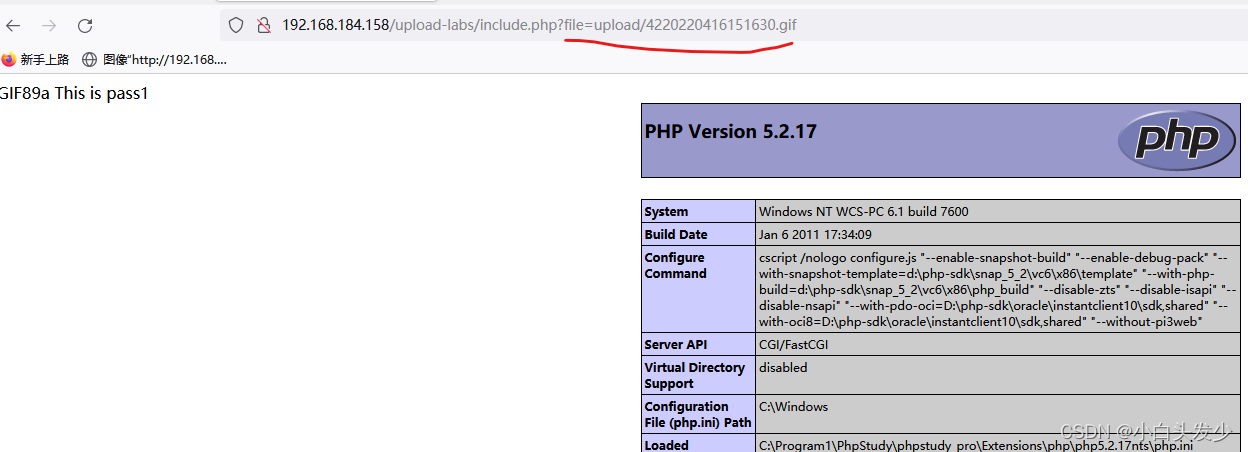Focus the address bar URL field
Viewport: 1248px width, 452px height.
click(x=733, y=25)
